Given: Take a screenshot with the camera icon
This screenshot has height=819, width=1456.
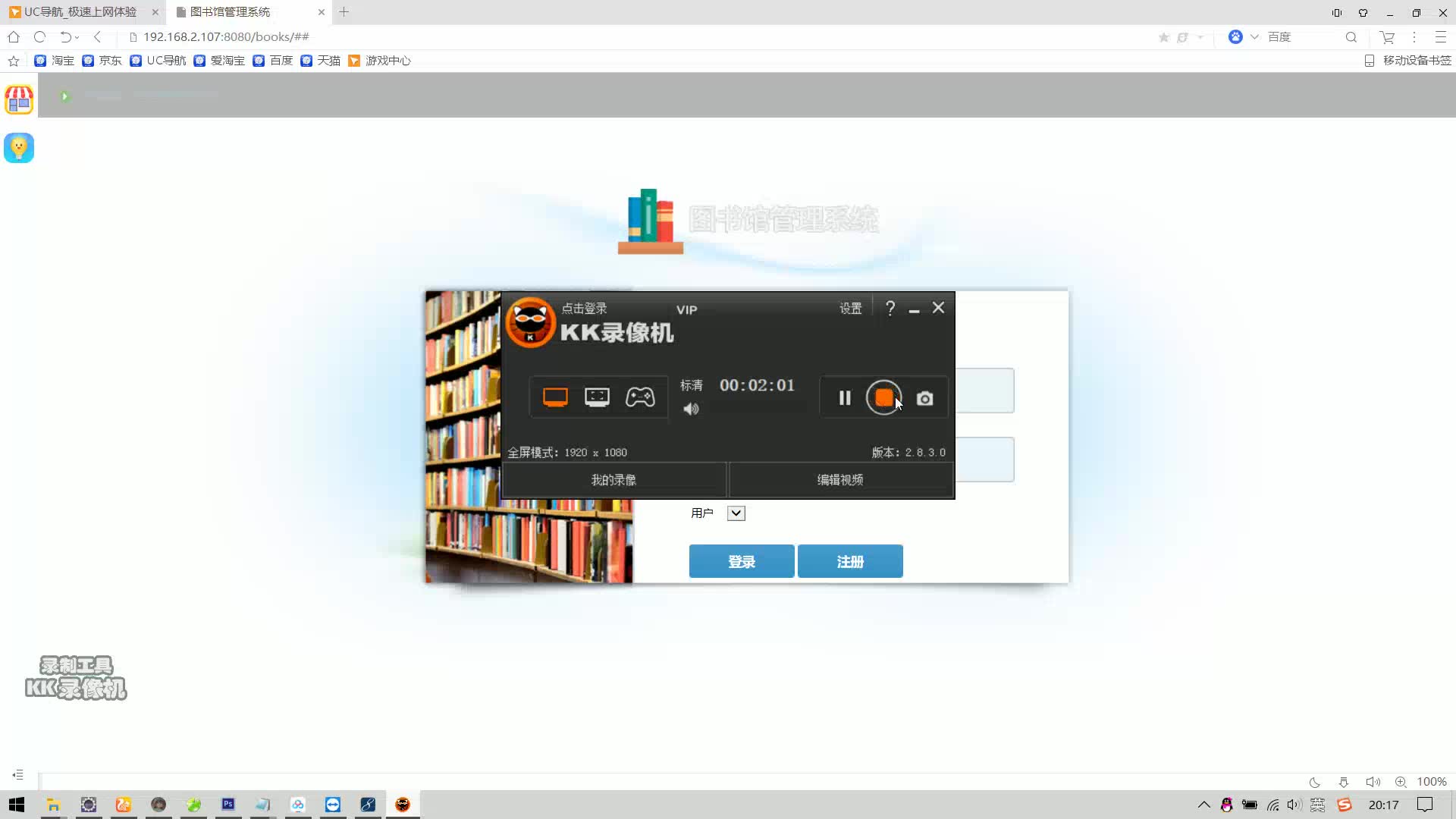Looking at the screenshot, I should pyautogui.click(x=924, y=397).
